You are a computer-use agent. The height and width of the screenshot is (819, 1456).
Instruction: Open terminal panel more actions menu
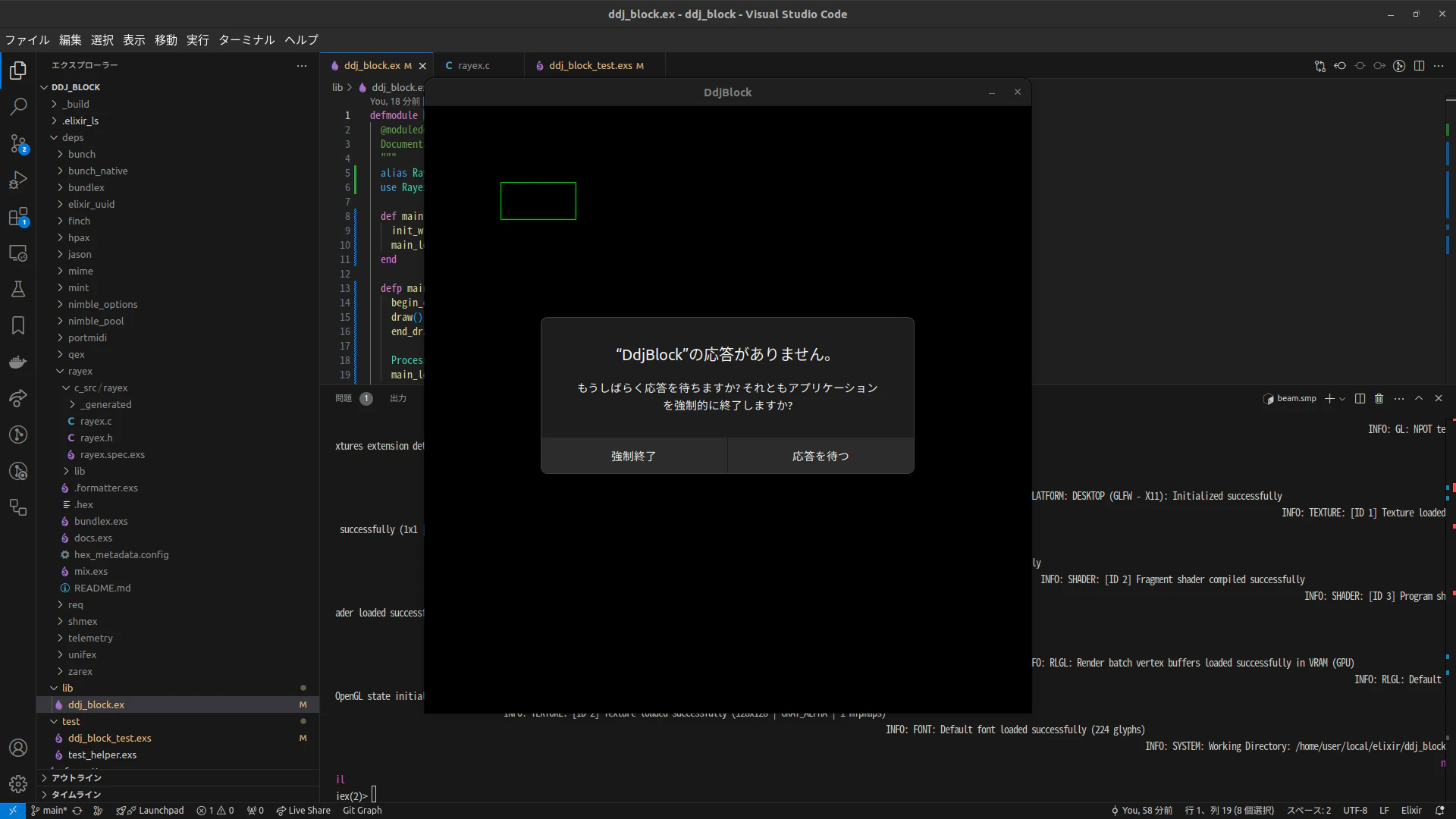[x=1399, y=399]
